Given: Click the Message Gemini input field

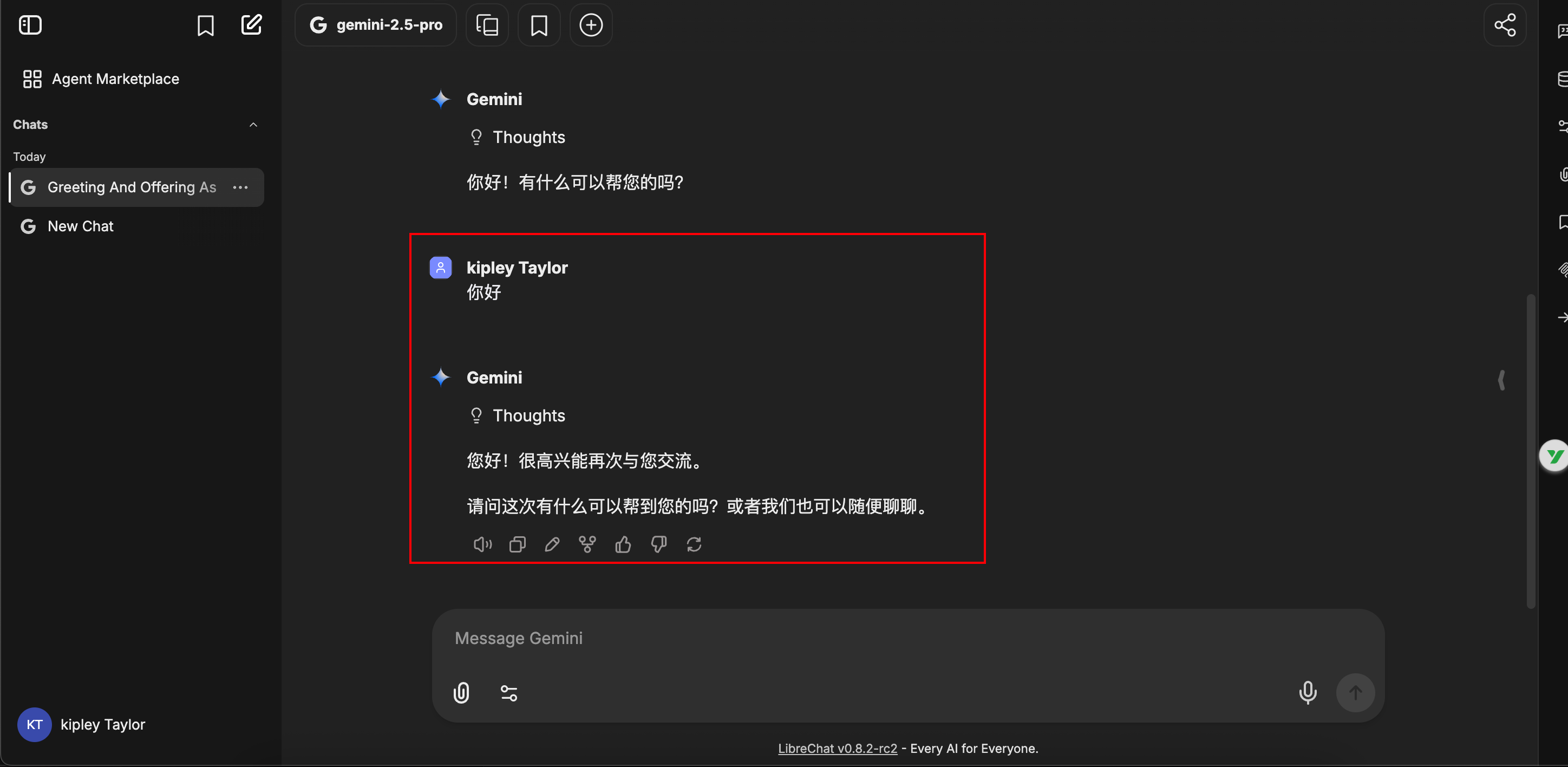Looking at the screenshot, I should pos(852,638).
